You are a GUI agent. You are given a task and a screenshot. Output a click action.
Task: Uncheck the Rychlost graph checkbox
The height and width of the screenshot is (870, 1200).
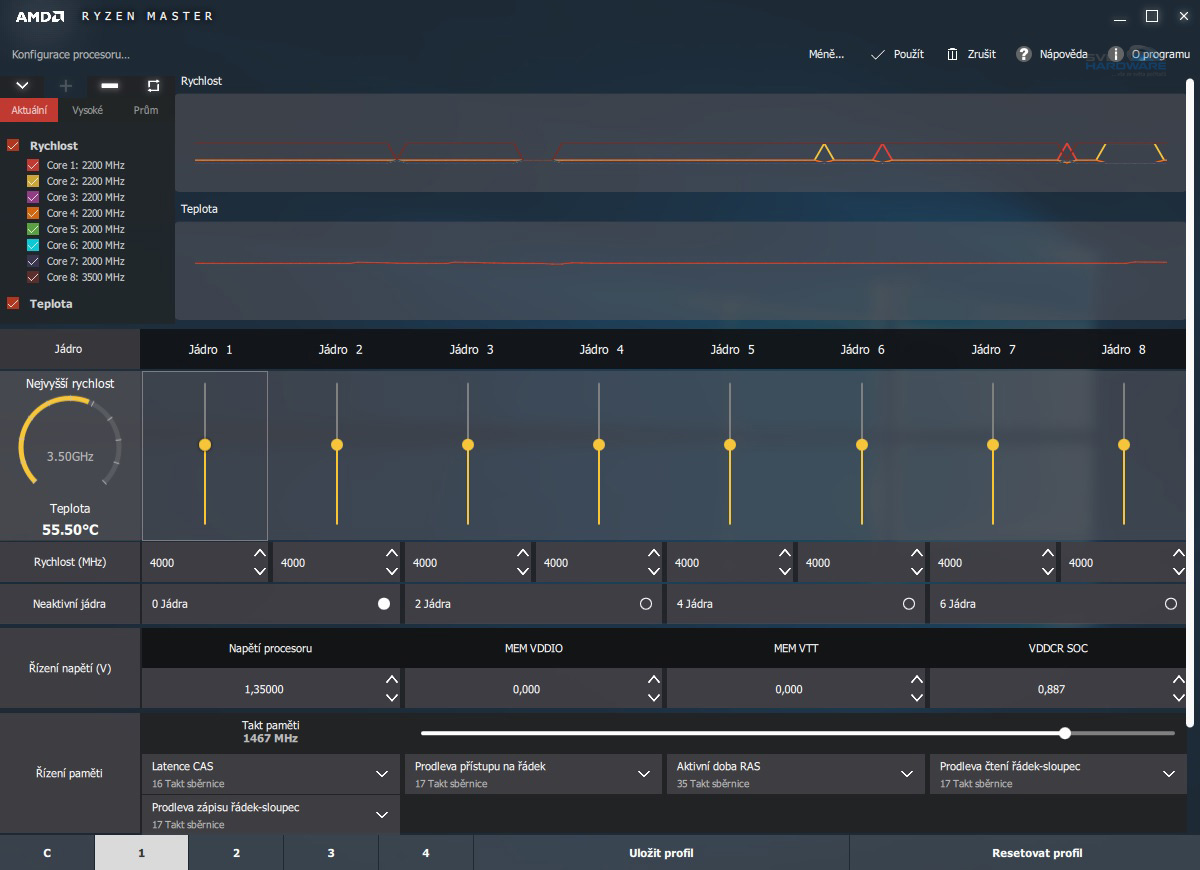pyautogui.click(x=13, y=145)
